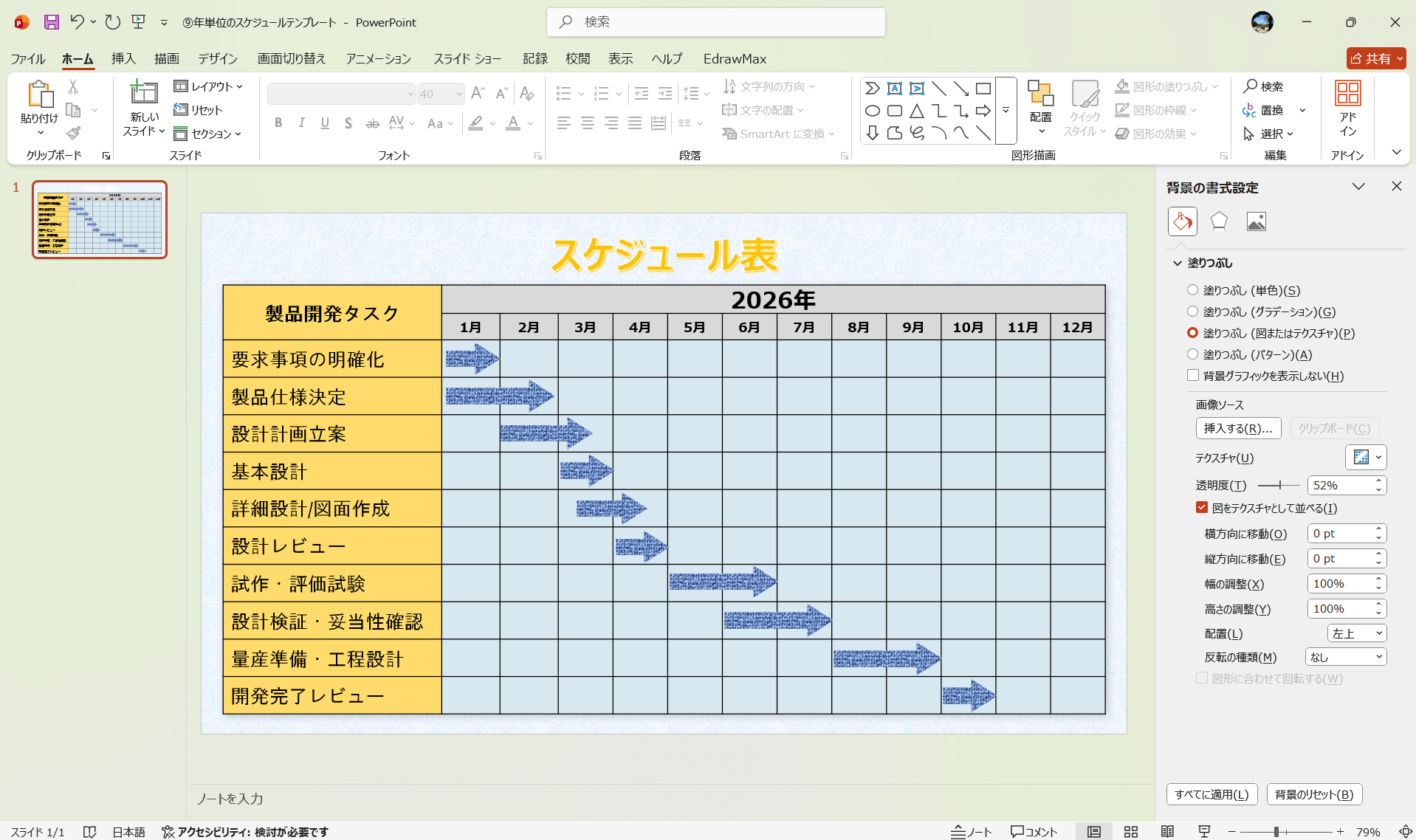Open the スライド ショー menu

pos(467,59)
